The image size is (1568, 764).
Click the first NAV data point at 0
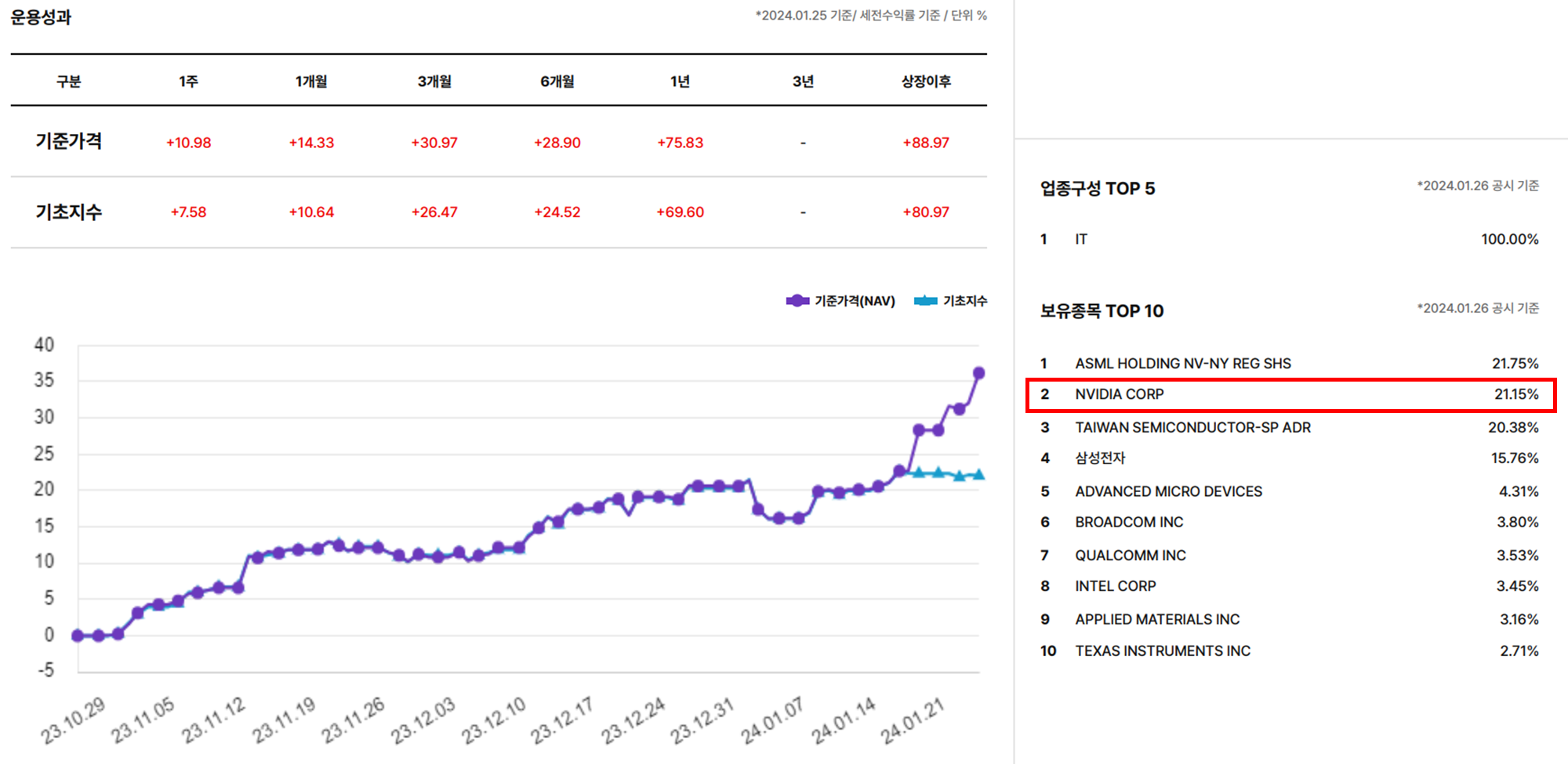(78, 635)
